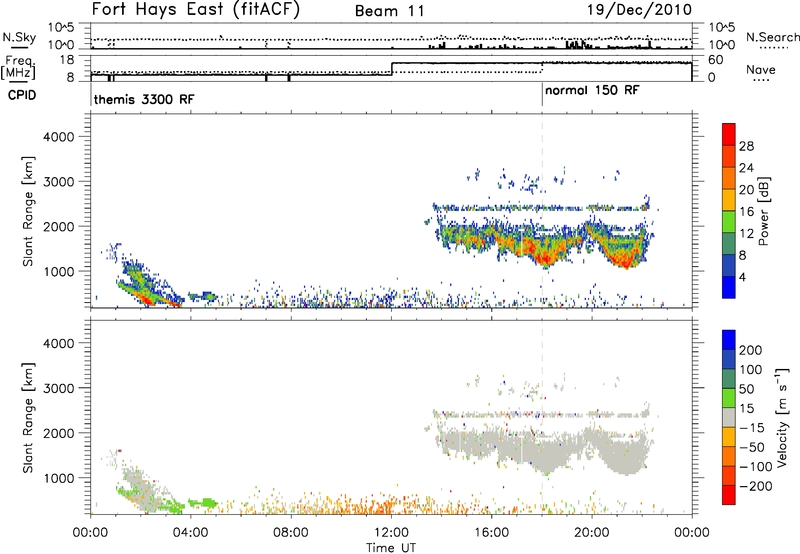Click the '20:00' time axis tick label

pos(592,533)
